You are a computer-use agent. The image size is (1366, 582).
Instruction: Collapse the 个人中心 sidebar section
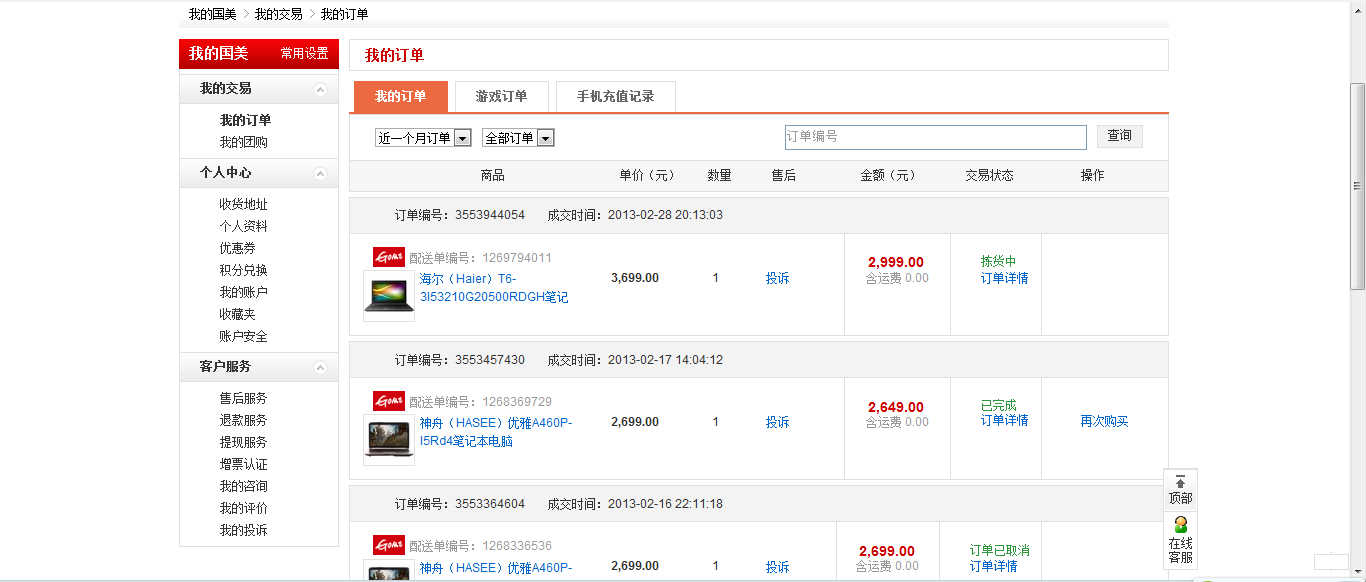[320, 173]
